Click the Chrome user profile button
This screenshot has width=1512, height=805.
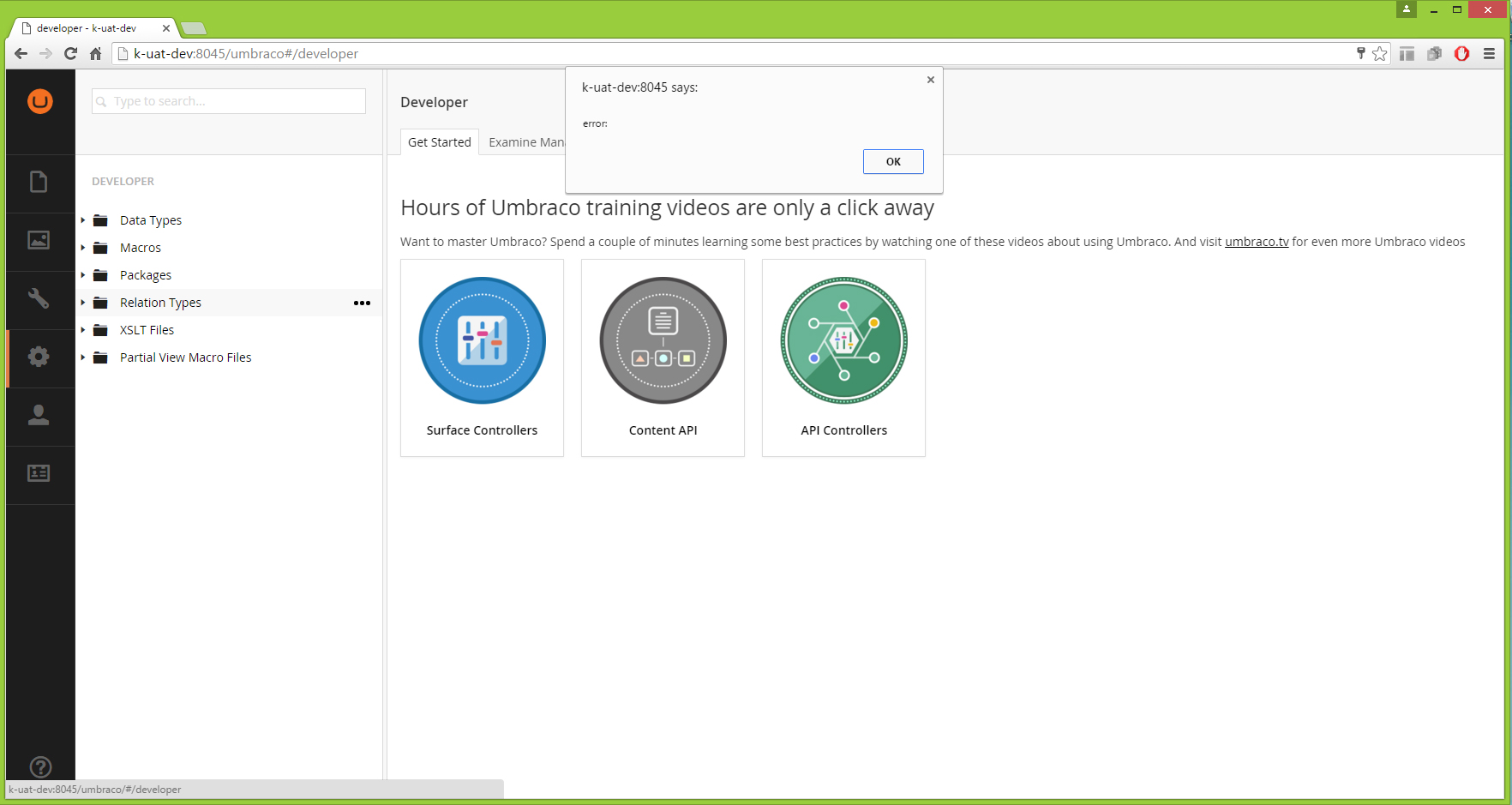(x=1407, y=9)
